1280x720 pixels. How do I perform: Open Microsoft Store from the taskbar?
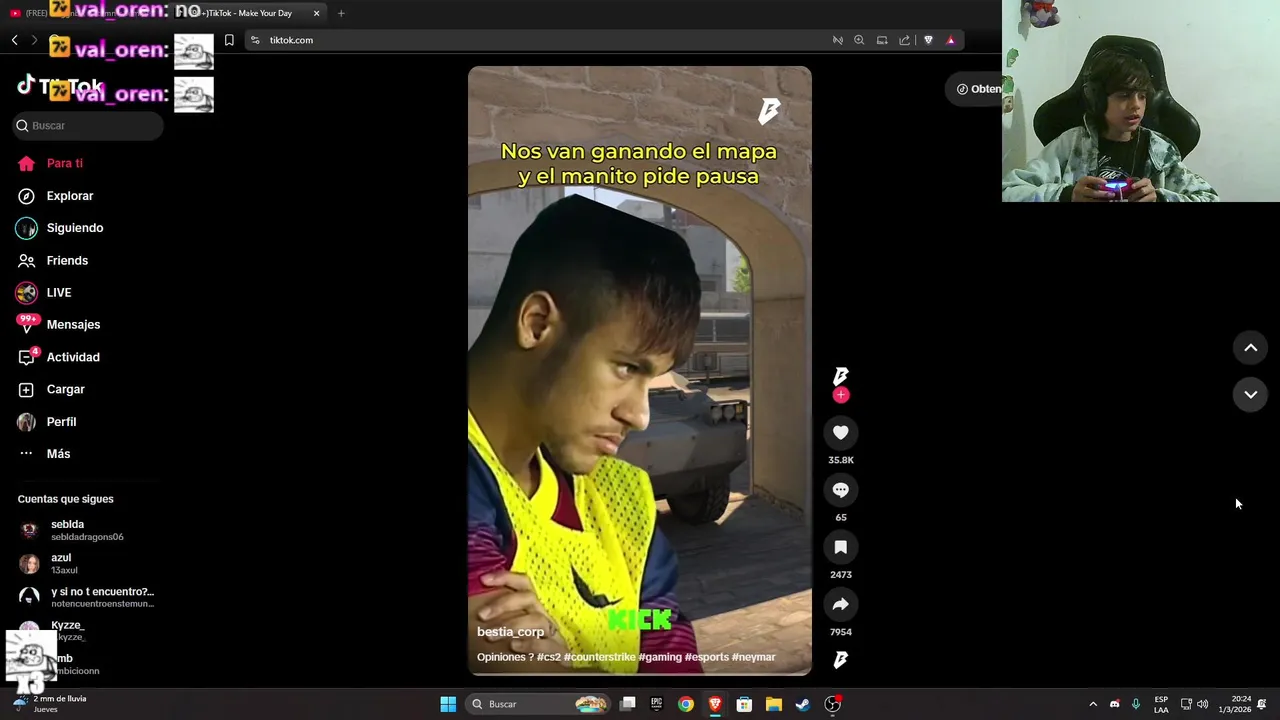(744, 704)
